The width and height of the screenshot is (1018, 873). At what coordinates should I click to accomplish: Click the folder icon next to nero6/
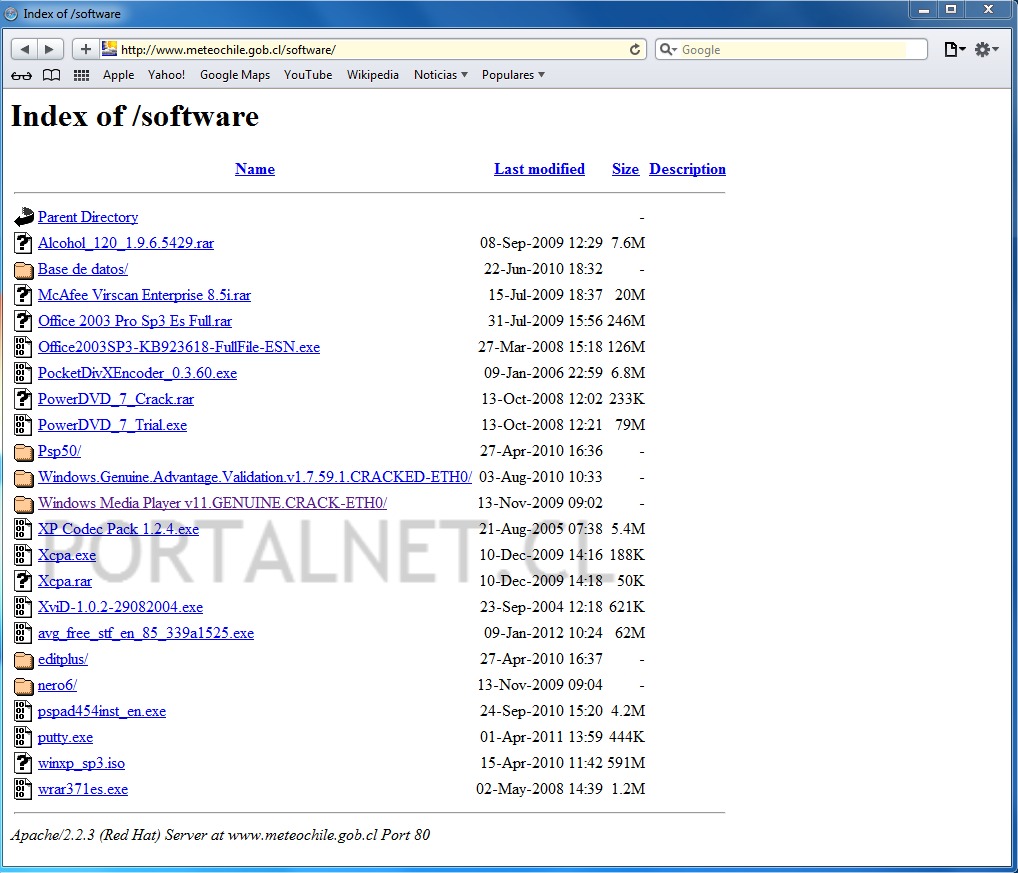coord(24,685)
